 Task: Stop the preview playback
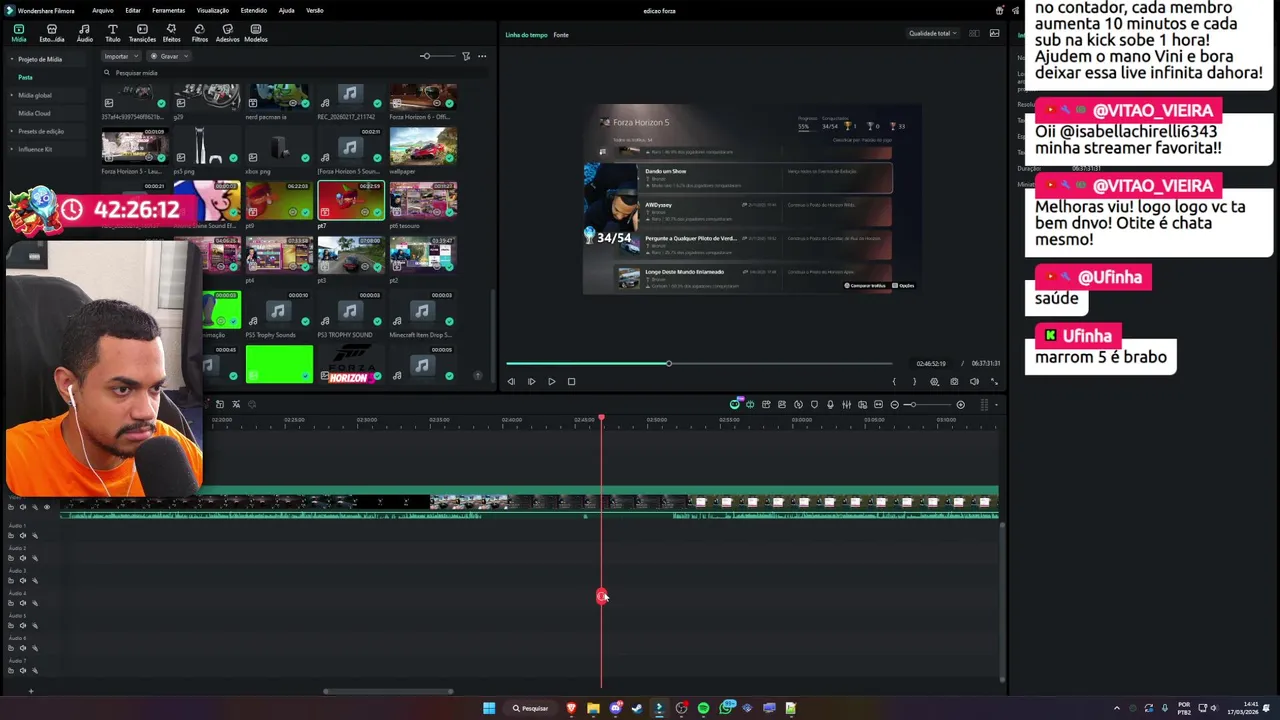571,381
